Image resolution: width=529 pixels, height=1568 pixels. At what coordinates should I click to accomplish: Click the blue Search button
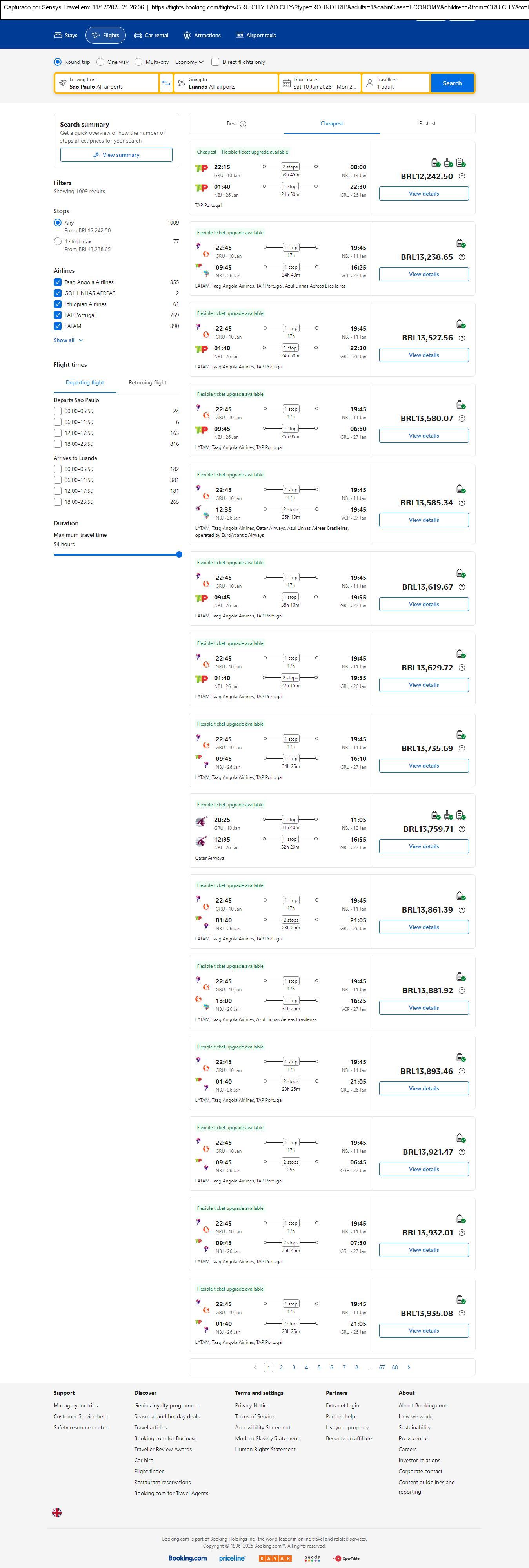[452, 83]
